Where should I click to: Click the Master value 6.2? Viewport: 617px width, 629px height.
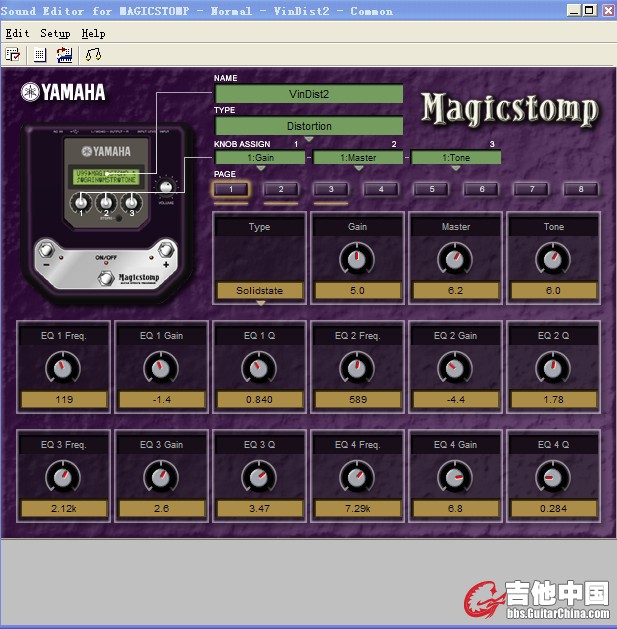(x=455, y=290)
